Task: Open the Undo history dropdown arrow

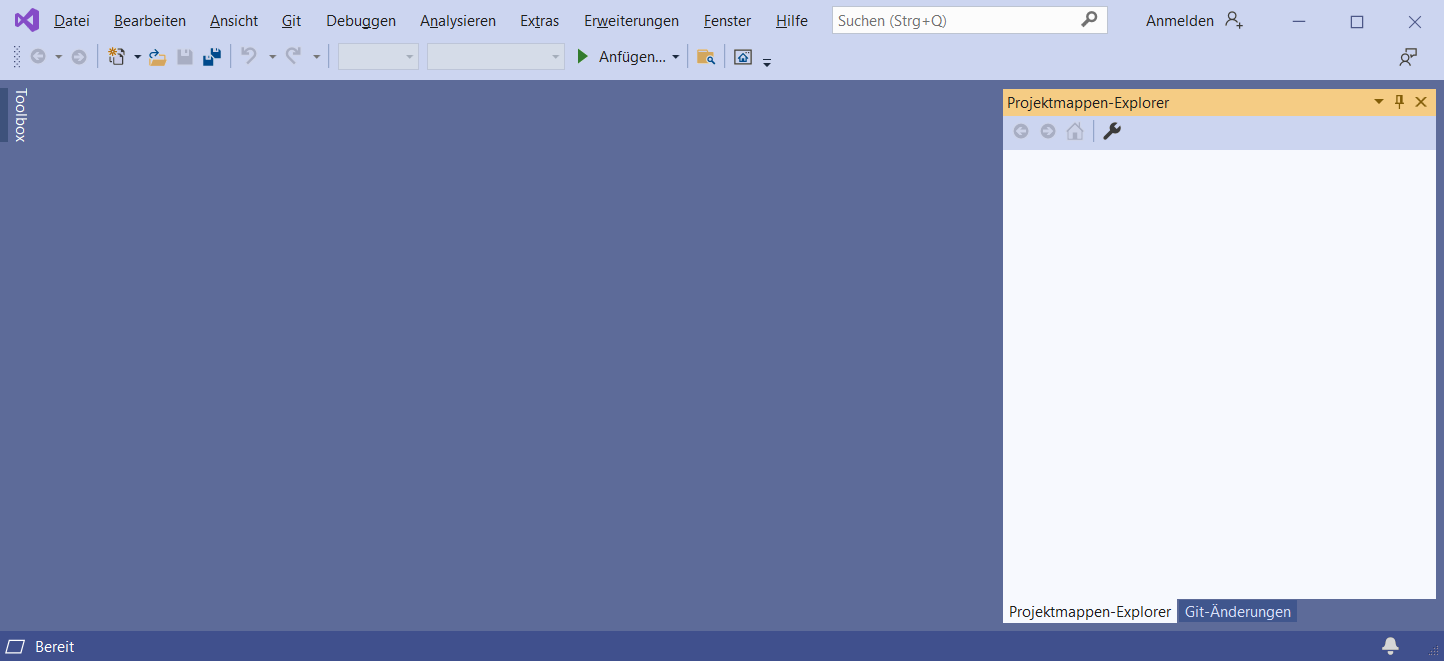Action: (272, 56)
